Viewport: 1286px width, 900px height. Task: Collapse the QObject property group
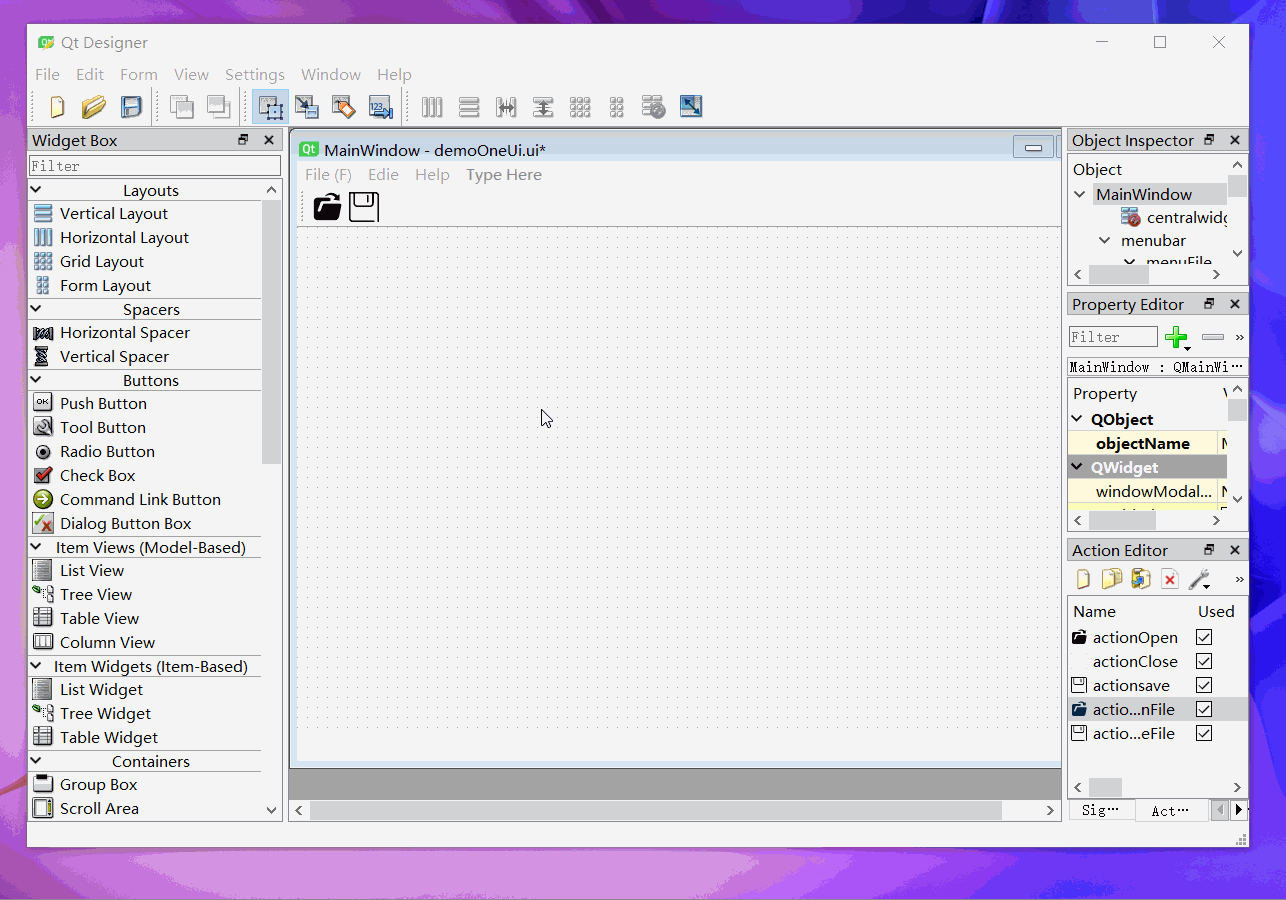click(x=1078, y=419)
